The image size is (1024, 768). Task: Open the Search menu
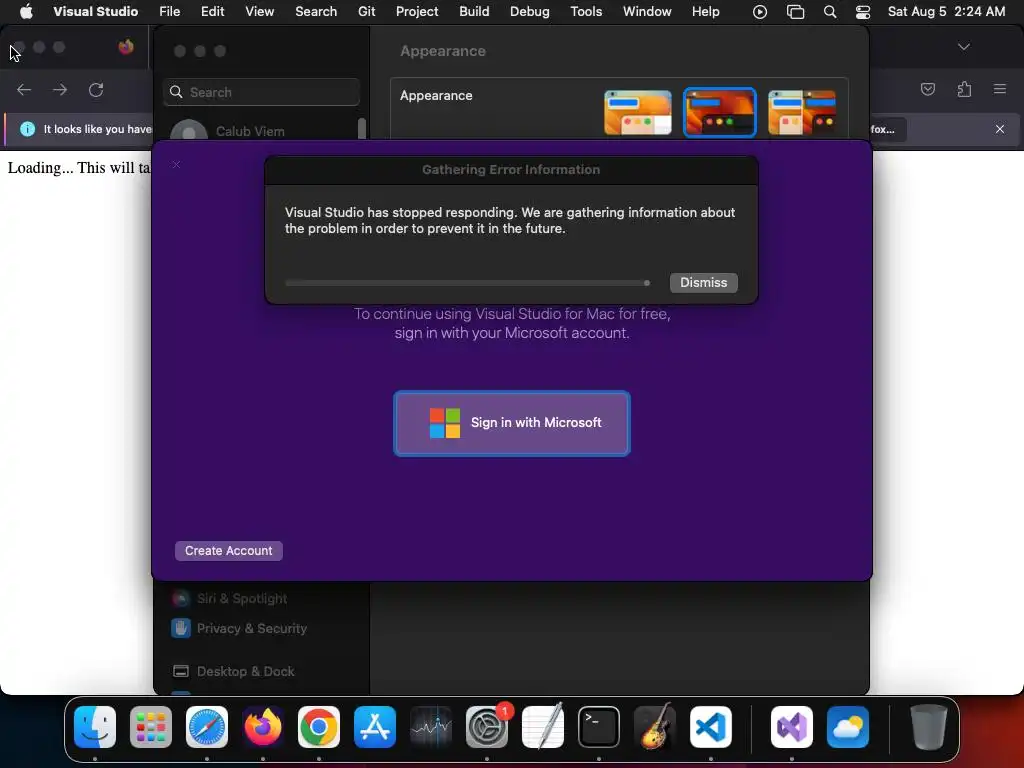[316, 12]
